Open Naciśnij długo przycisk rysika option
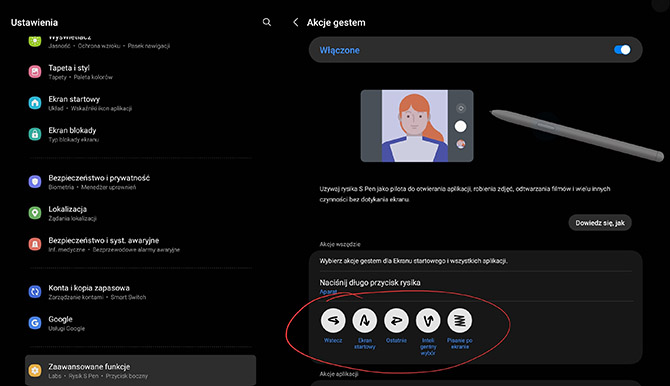670x386 pixels. [475, 286]
